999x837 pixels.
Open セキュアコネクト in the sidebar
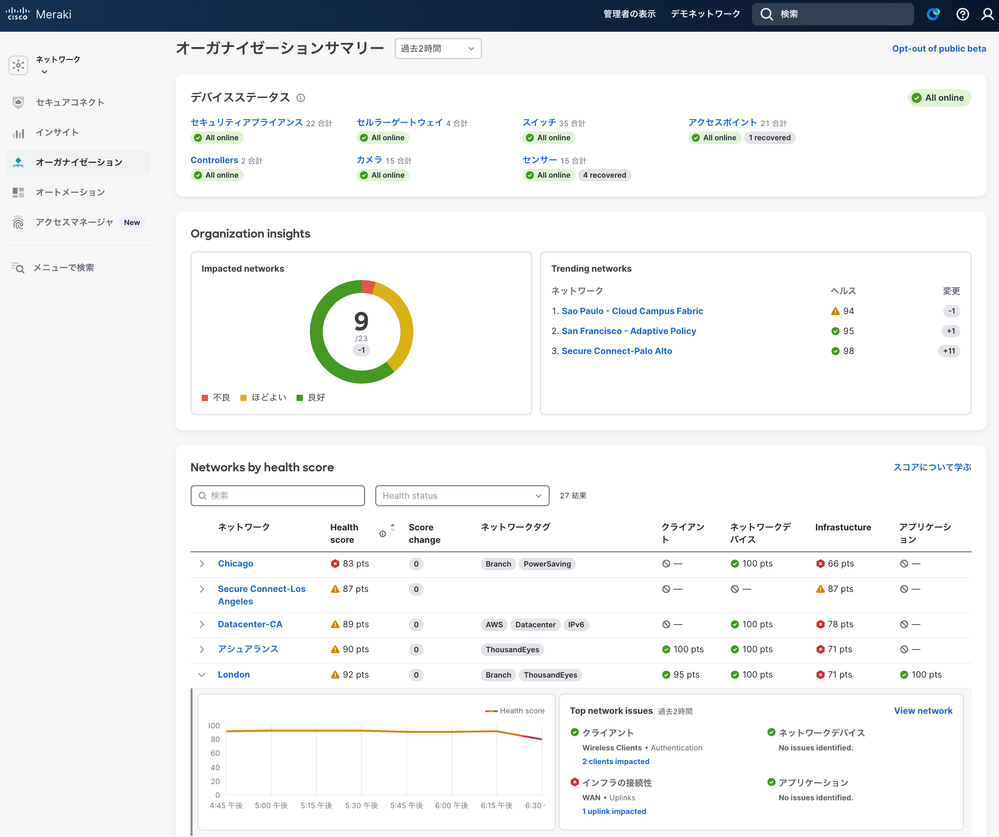[69, 102]
